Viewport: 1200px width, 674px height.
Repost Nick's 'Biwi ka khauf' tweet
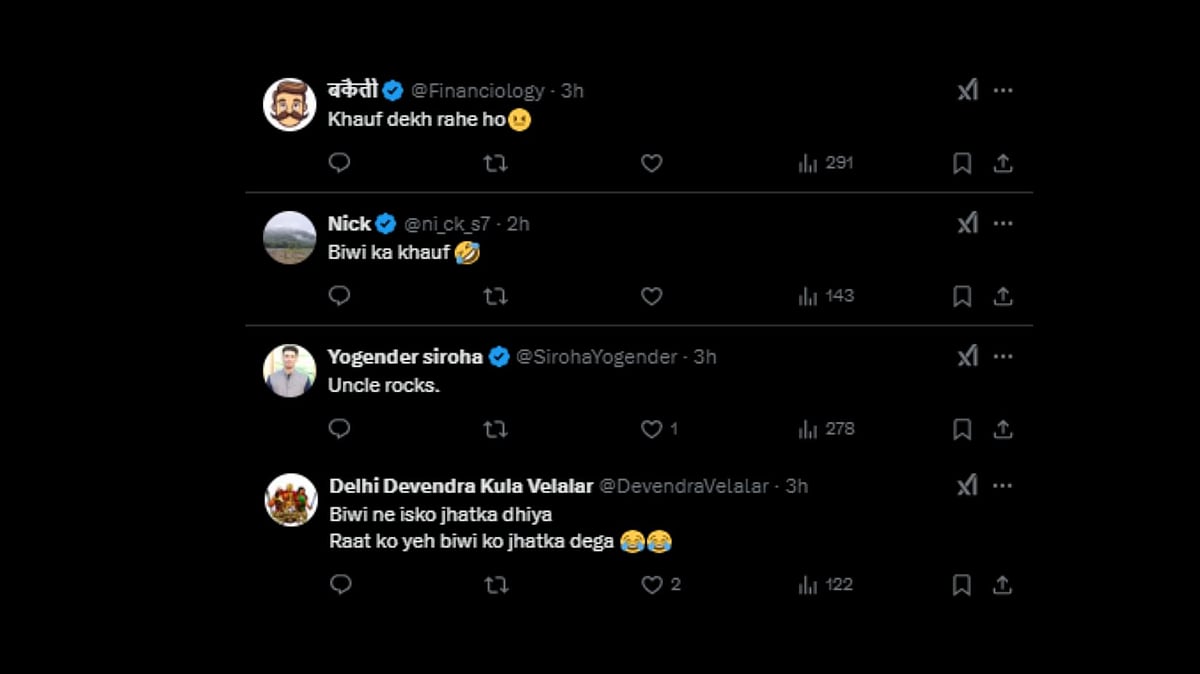(495, 296)
